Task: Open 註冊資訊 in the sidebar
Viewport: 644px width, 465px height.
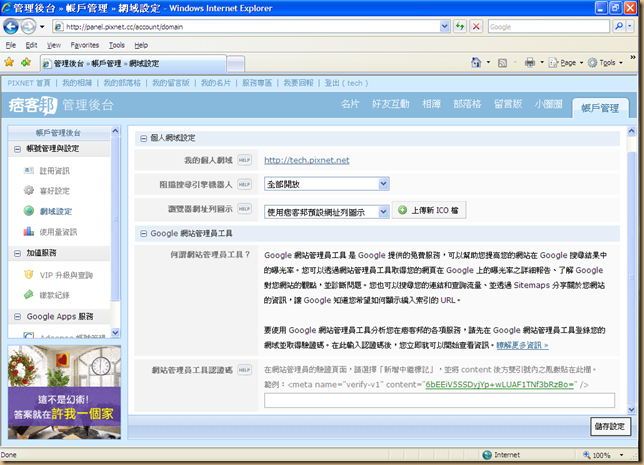Action: pos(55,171)
